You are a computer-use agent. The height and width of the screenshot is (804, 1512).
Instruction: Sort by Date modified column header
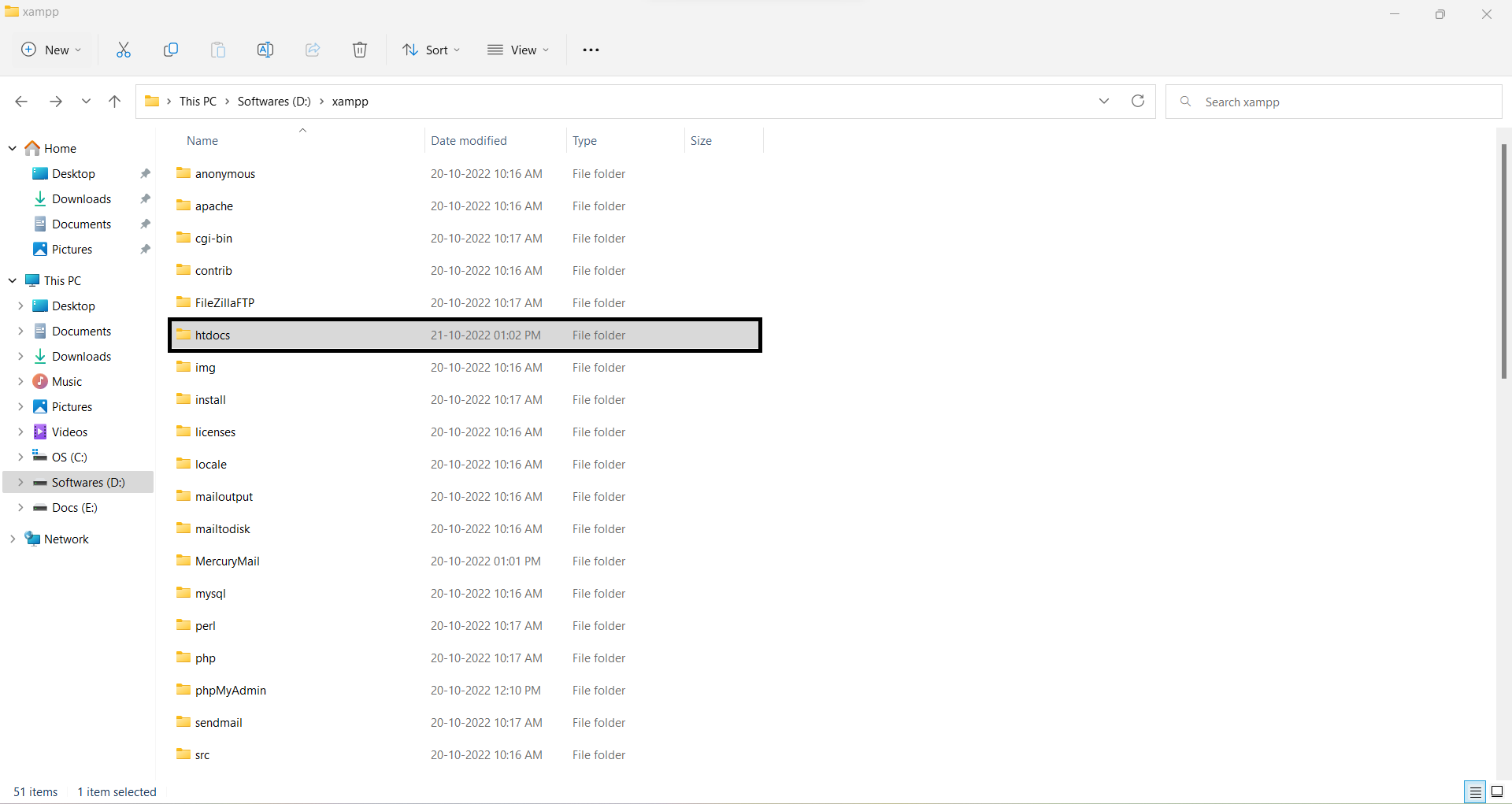point(469,140)
